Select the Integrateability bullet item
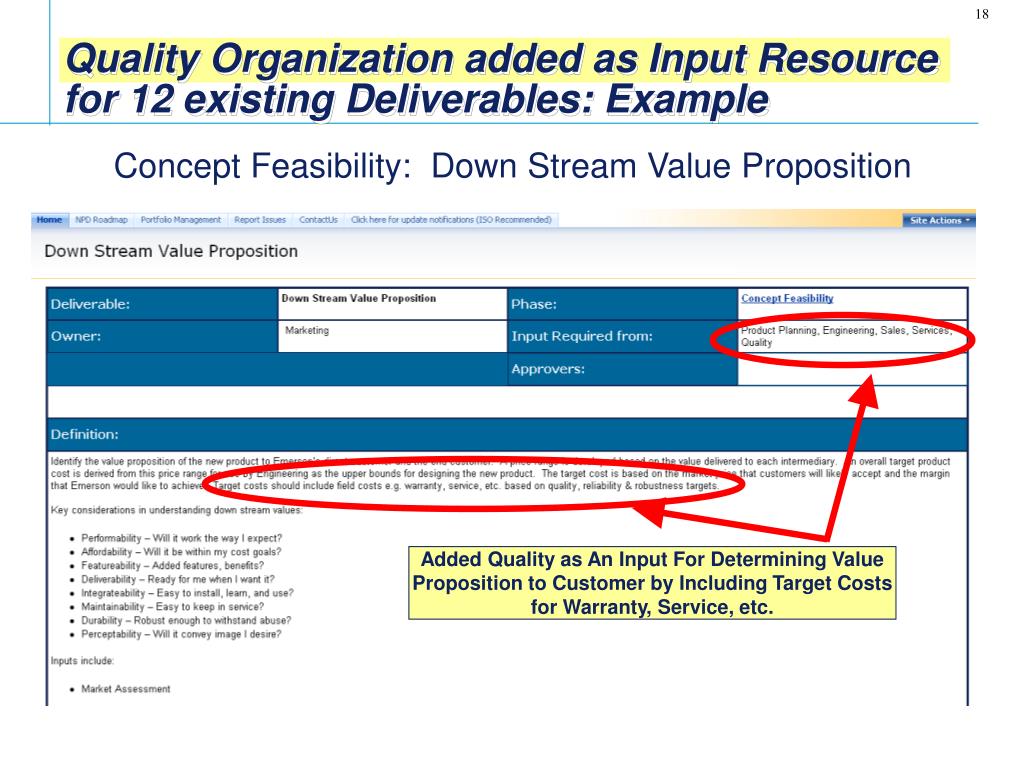The height and width of the screenshot is (768, 1024). [x=187, y=593]
